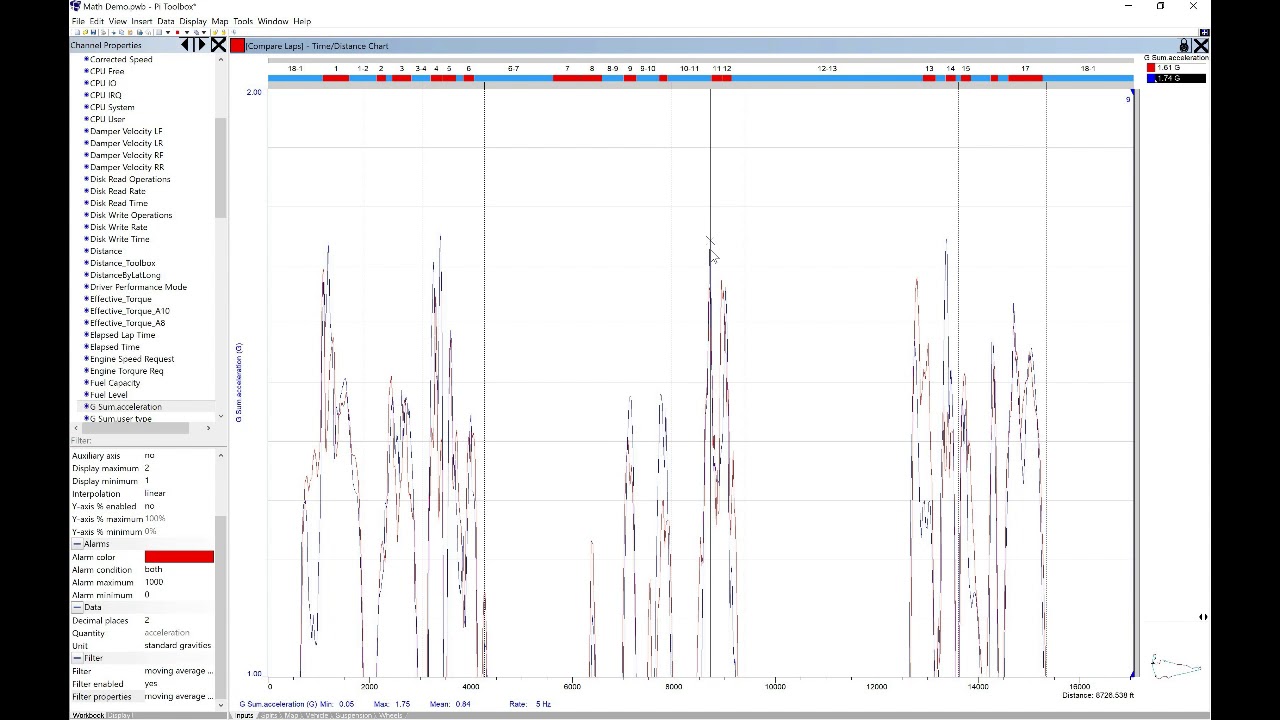The height and width of the screenshot is (720, 1280).
Task: Select the Damper Velocity RR channel
Action: click(127, 167)
